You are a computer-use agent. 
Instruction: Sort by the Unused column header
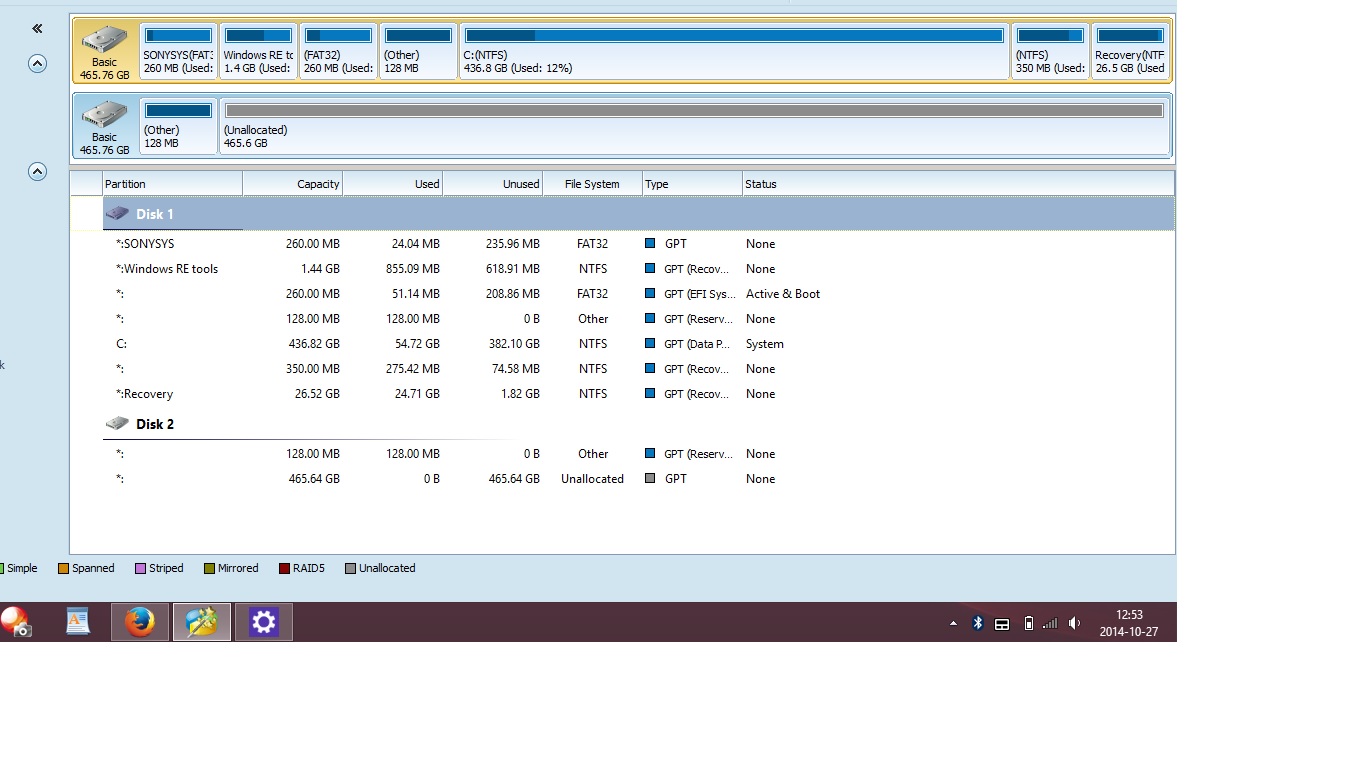click(x=493, y=184)
